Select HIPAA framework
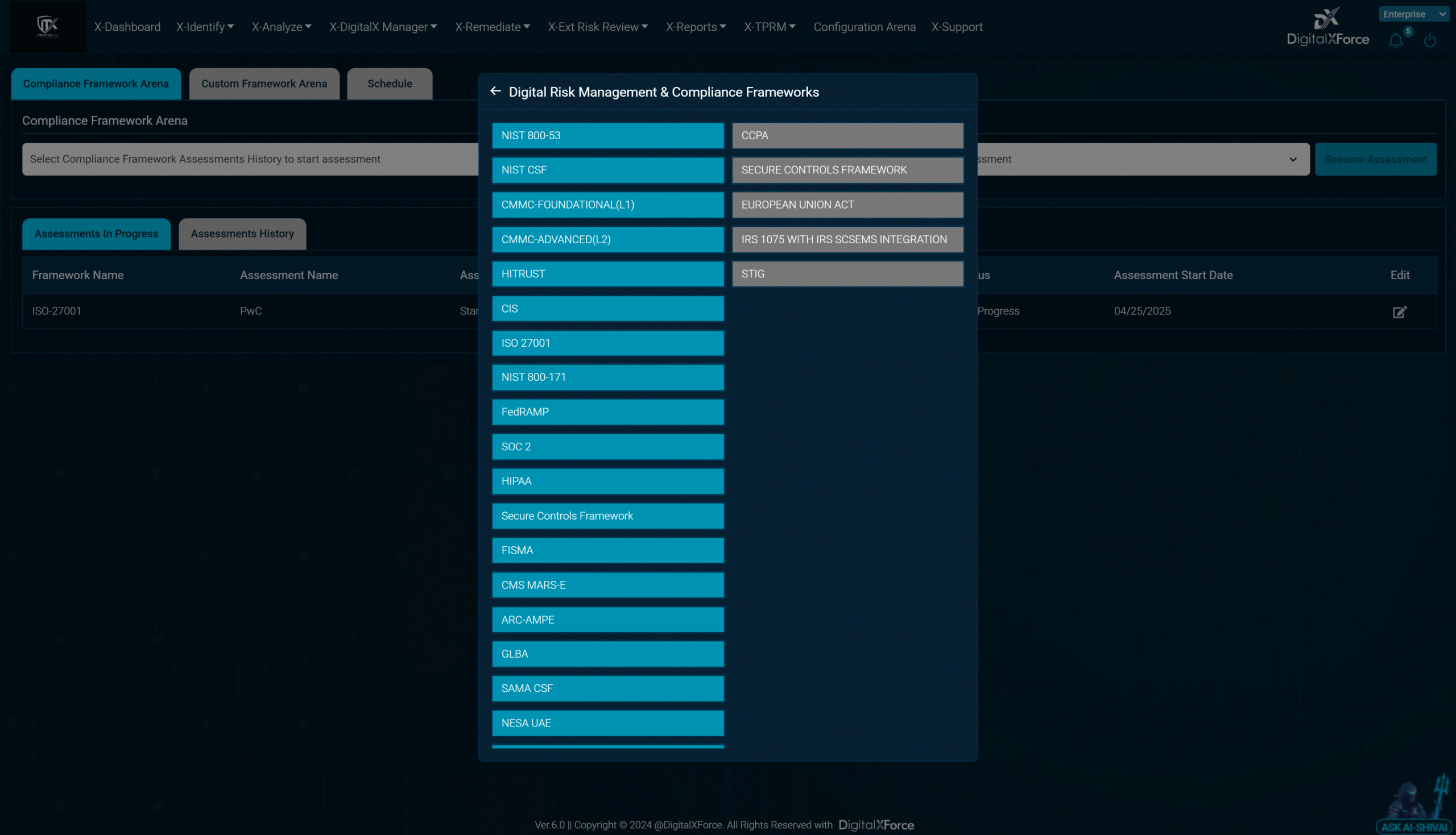 (x=607, y=481)
